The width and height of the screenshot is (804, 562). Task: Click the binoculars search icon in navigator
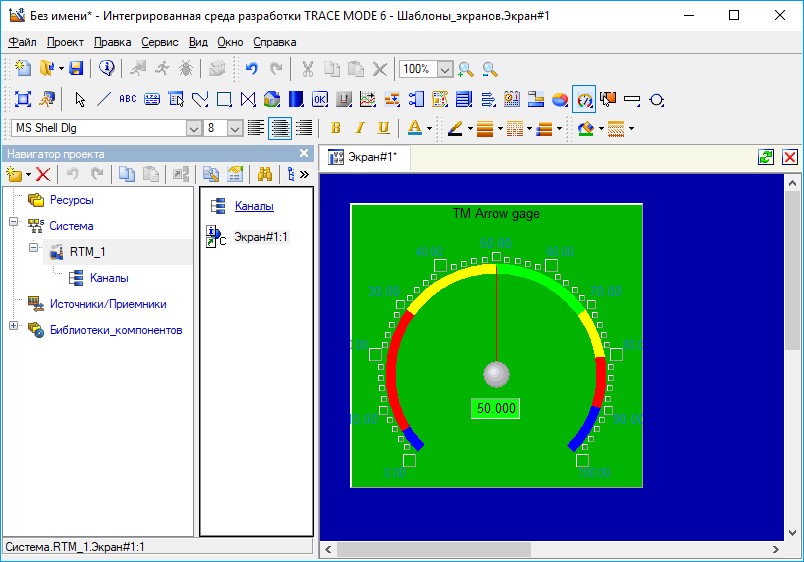[265, 173]
